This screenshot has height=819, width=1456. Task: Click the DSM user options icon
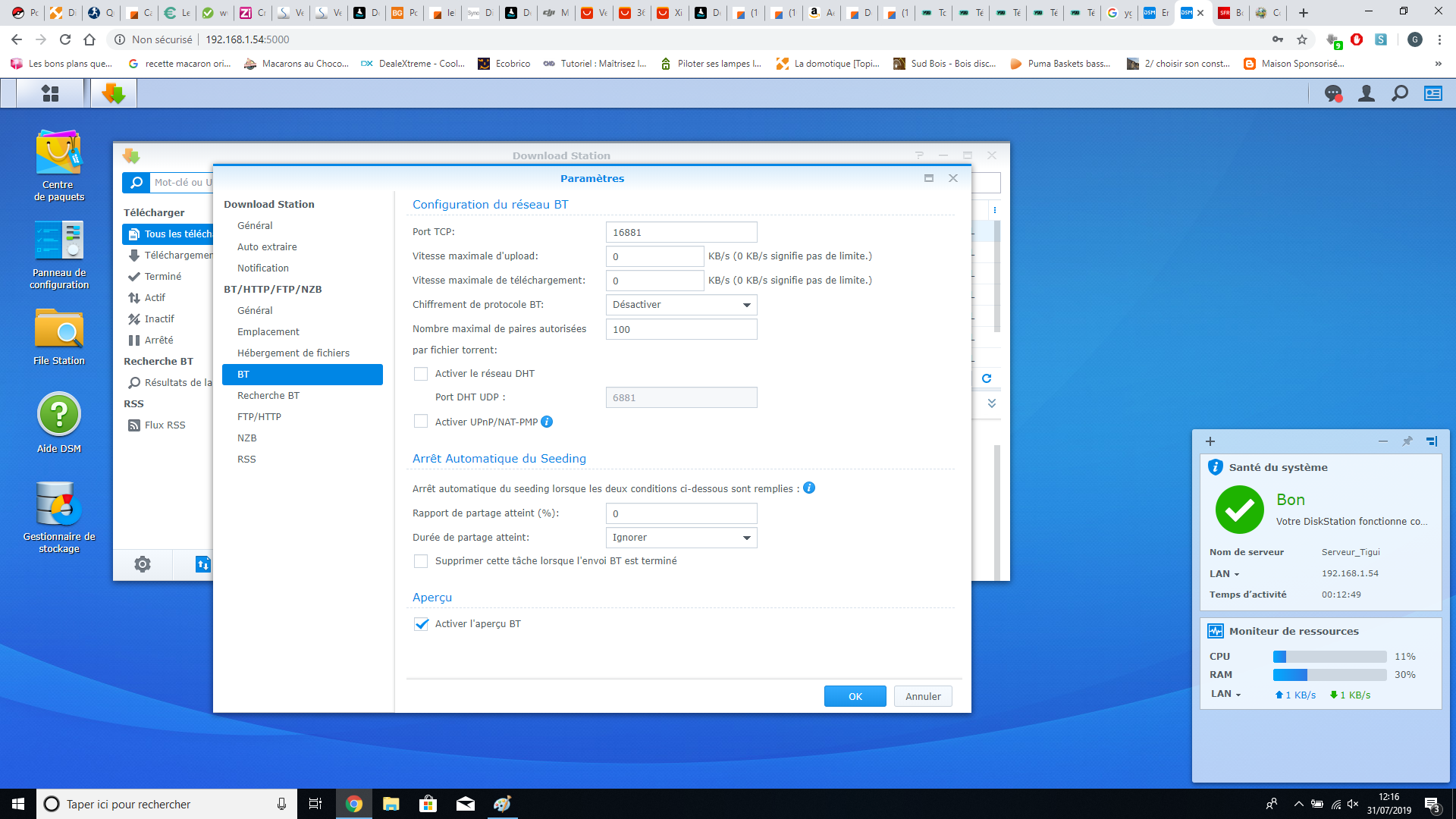[x=1366, y=93]
